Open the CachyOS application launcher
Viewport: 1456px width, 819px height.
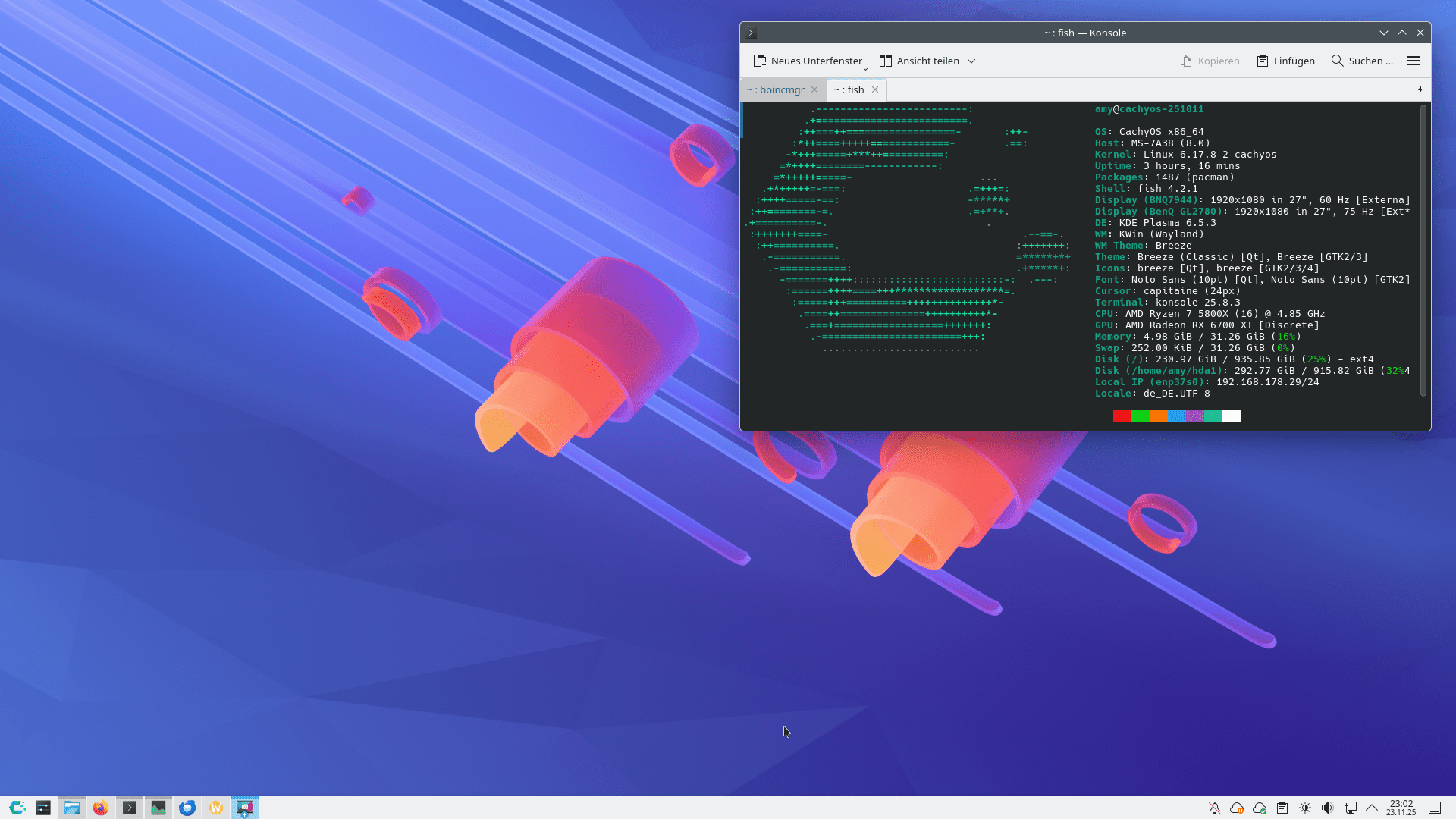pos(17,808)
